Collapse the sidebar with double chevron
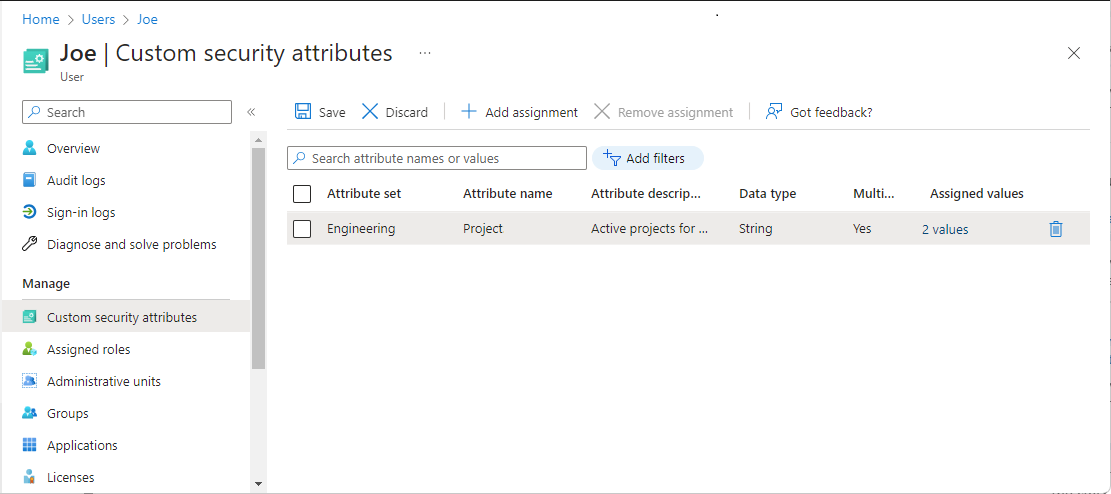Screen dimensions: 1111x494 (x=251, y=112)
